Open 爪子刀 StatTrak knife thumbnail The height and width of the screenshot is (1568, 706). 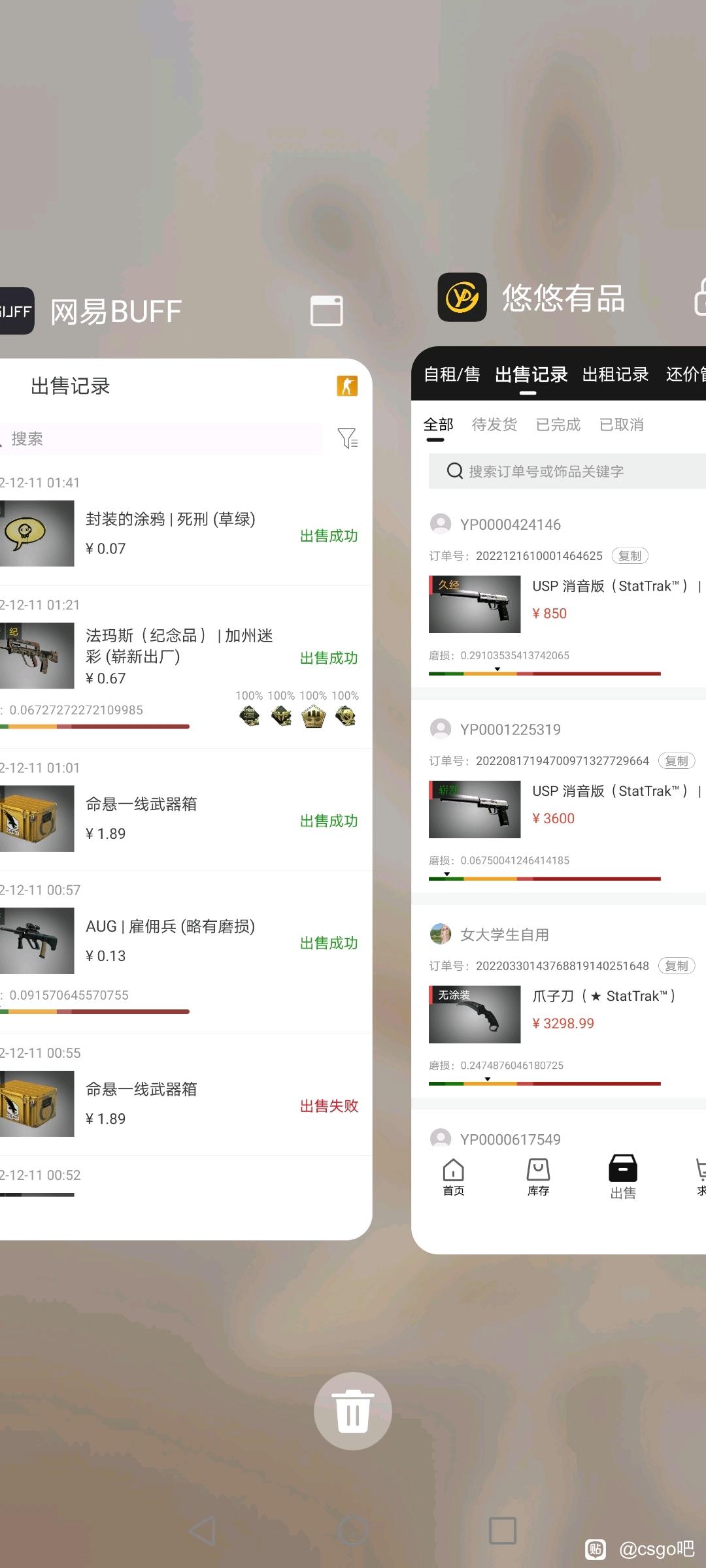(x=475, y=1014)
